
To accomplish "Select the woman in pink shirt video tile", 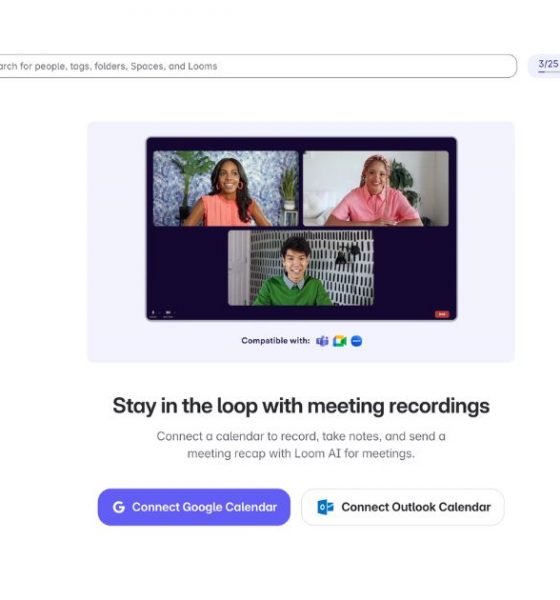I will (x=376, y=188).
